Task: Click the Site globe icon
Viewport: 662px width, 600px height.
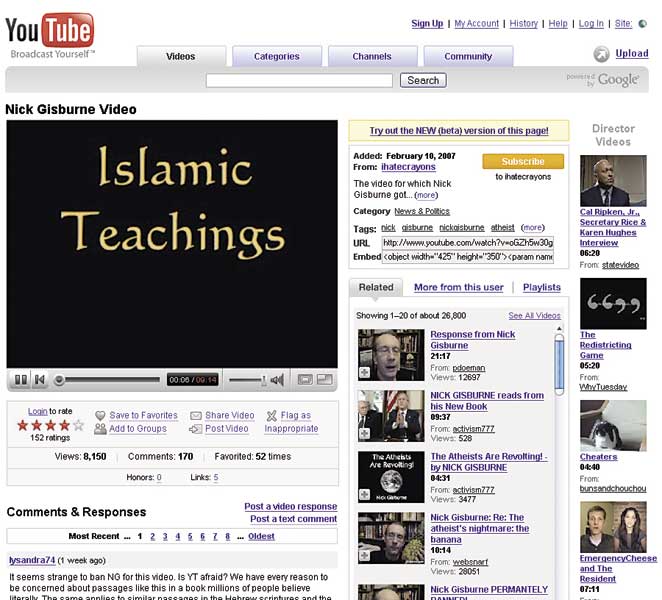Action: tap(643, 24)
